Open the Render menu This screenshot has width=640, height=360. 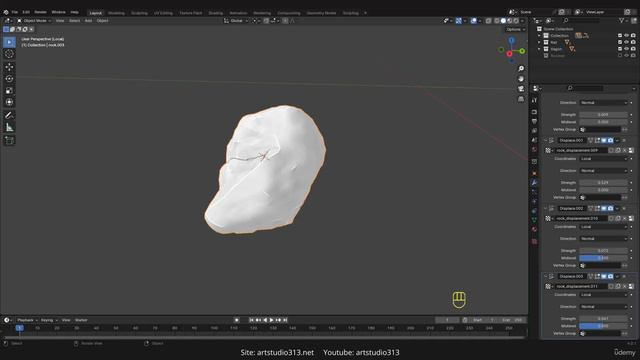pyautogui.click(x=40, y=12)
